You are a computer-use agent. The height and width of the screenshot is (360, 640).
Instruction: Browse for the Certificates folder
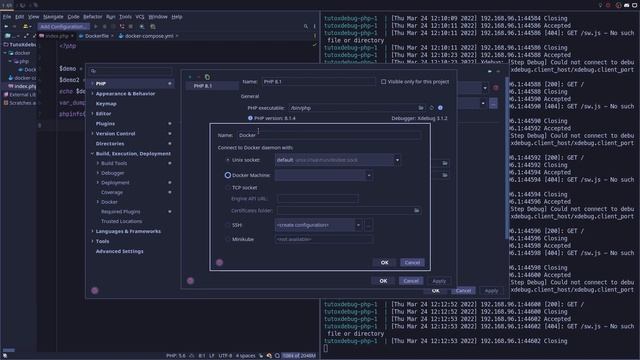coord(416,211)
